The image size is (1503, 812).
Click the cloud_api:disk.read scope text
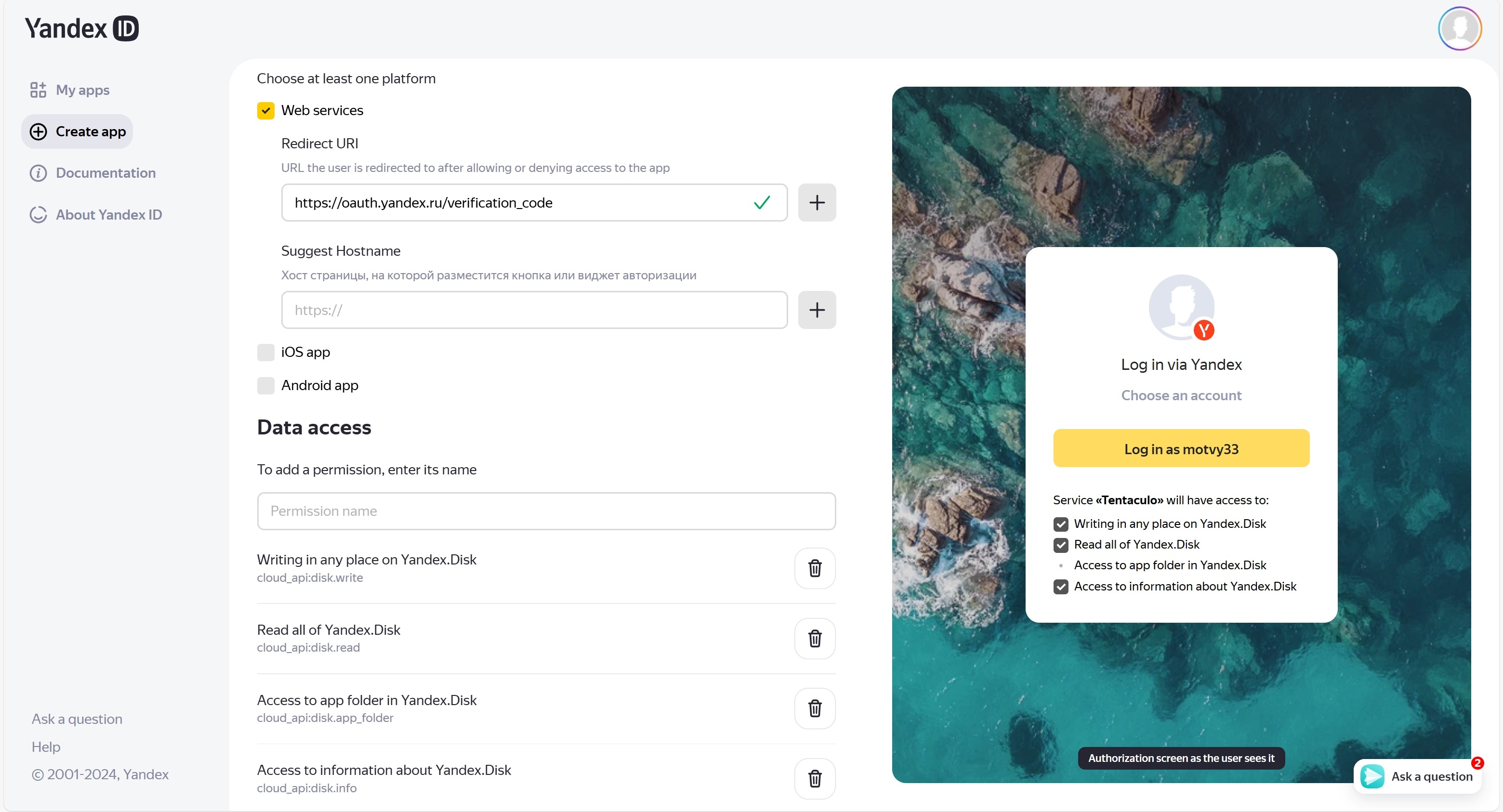308,647
